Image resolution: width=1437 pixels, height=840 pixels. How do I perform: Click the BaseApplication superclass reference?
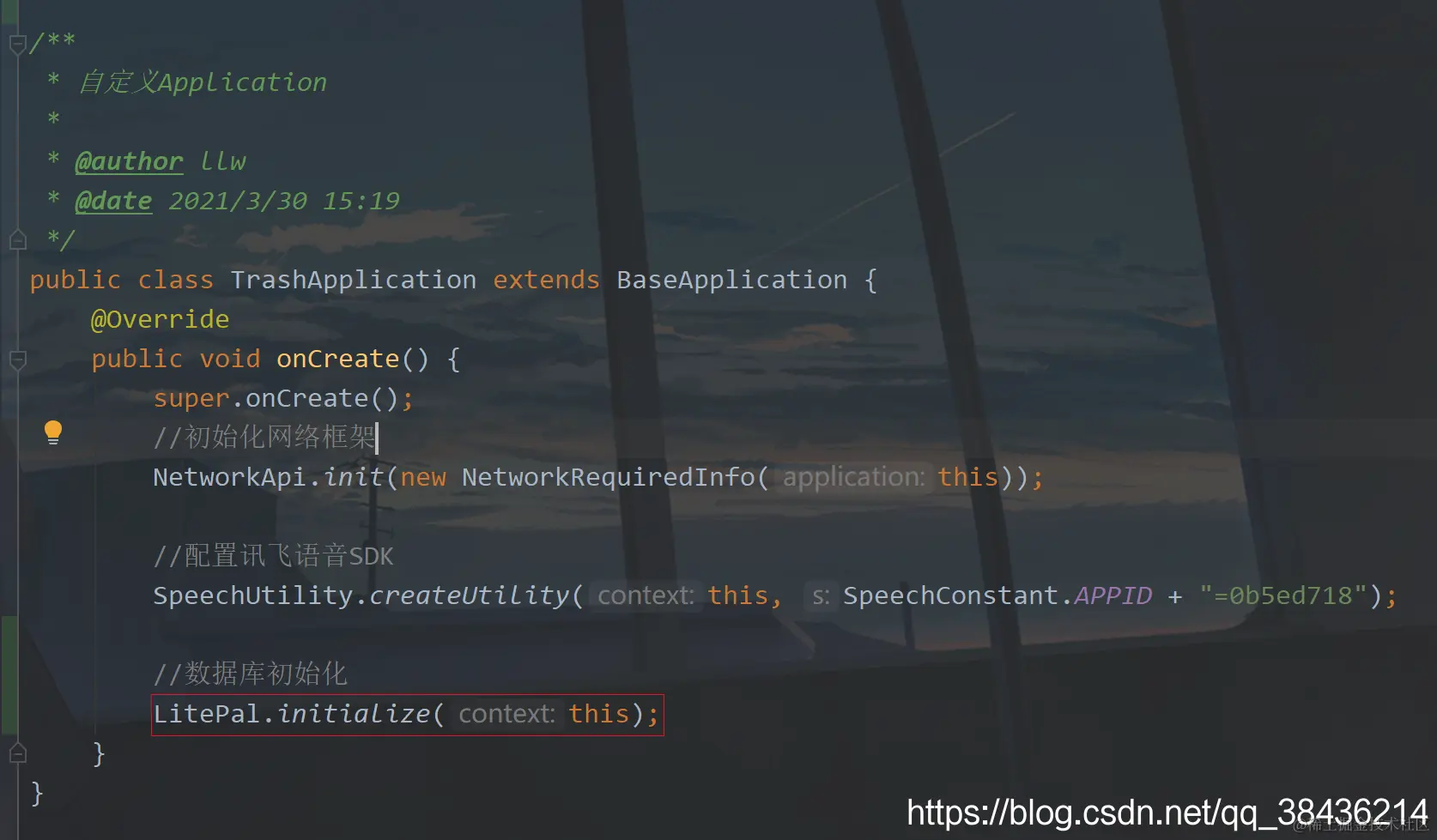click(x=731, y=280)
